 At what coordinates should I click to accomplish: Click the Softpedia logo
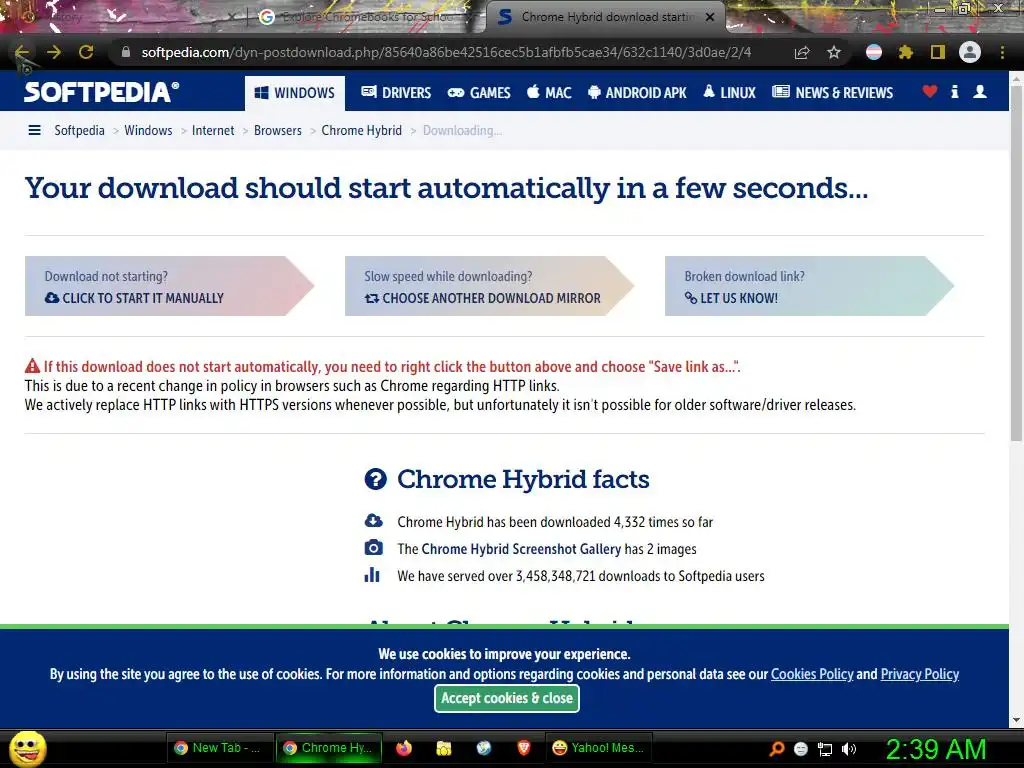[x=101, y=92]
